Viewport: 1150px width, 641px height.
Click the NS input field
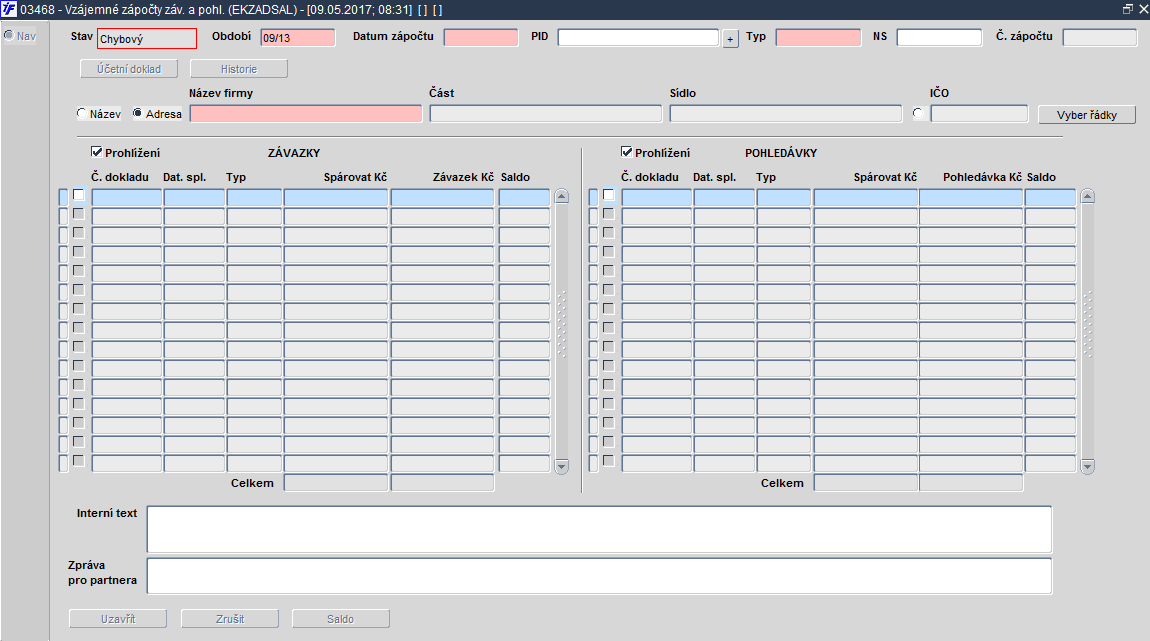click(x=939, y=38)
